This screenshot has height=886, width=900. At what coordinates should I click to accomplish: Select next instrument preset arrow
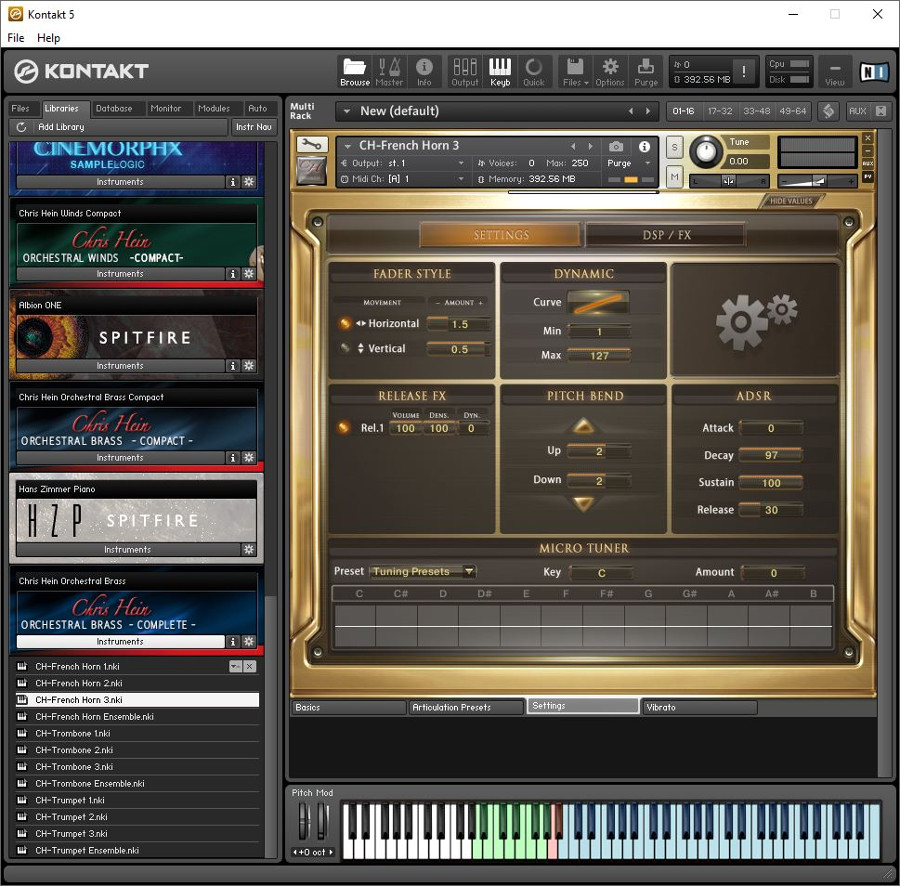click(x=591, y=146)
